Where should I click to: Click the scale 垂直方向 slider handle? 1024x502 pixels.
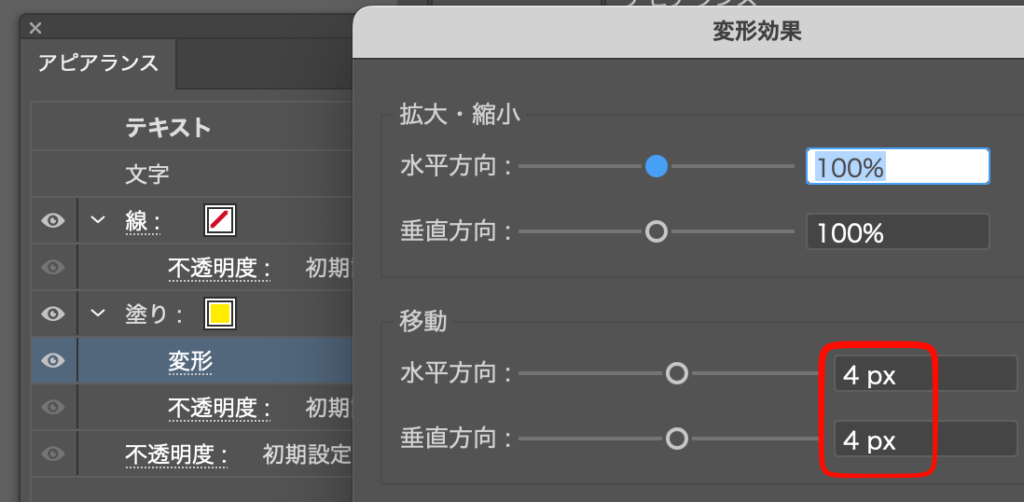pyautogui.click(x=656, y=232)
